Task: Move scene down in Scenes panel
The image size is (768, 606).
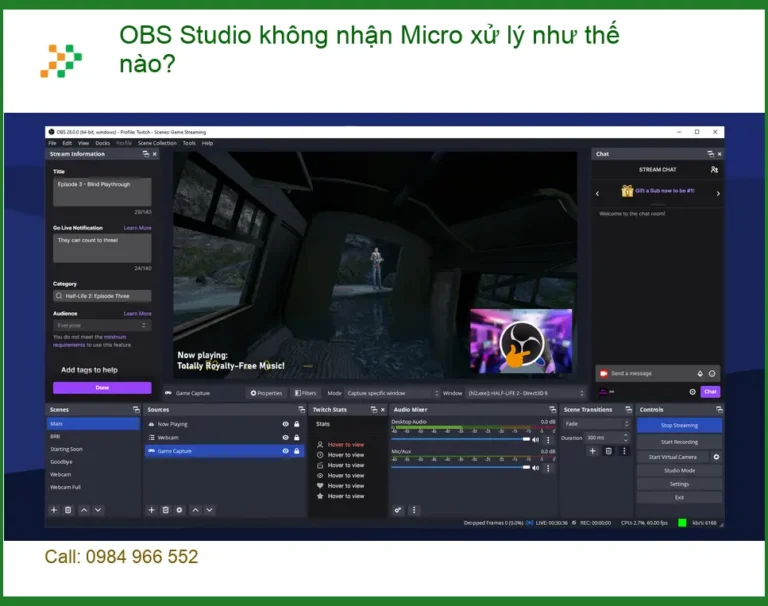Action: (98, 510)
